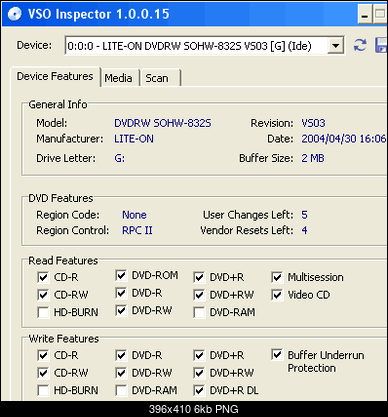Viewport: 388px width, 417px height.
Task: Toggle the Video CD checkbox
Action: click(277, 295)
